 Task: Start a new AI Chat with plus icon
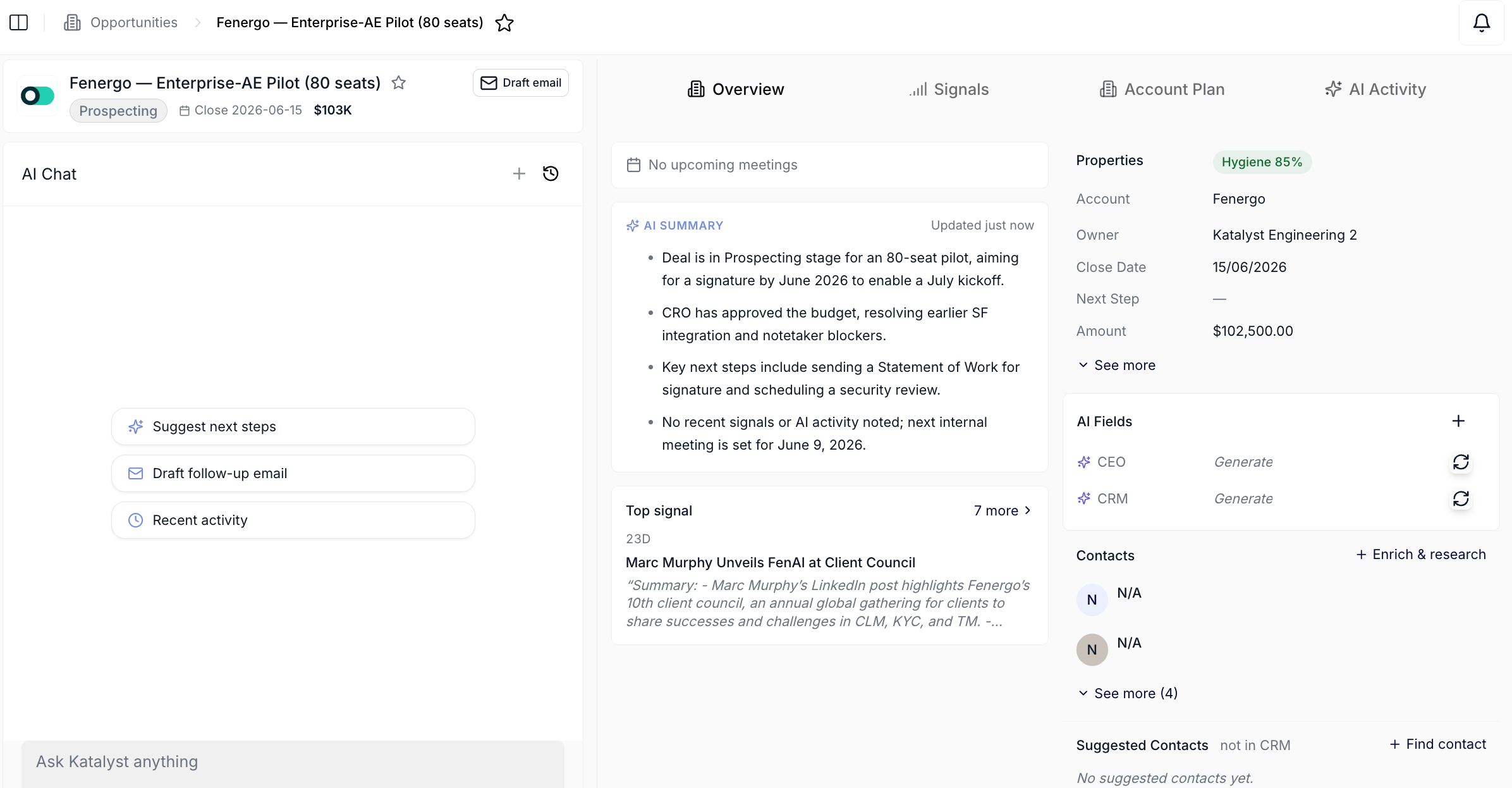click(519, 173)
